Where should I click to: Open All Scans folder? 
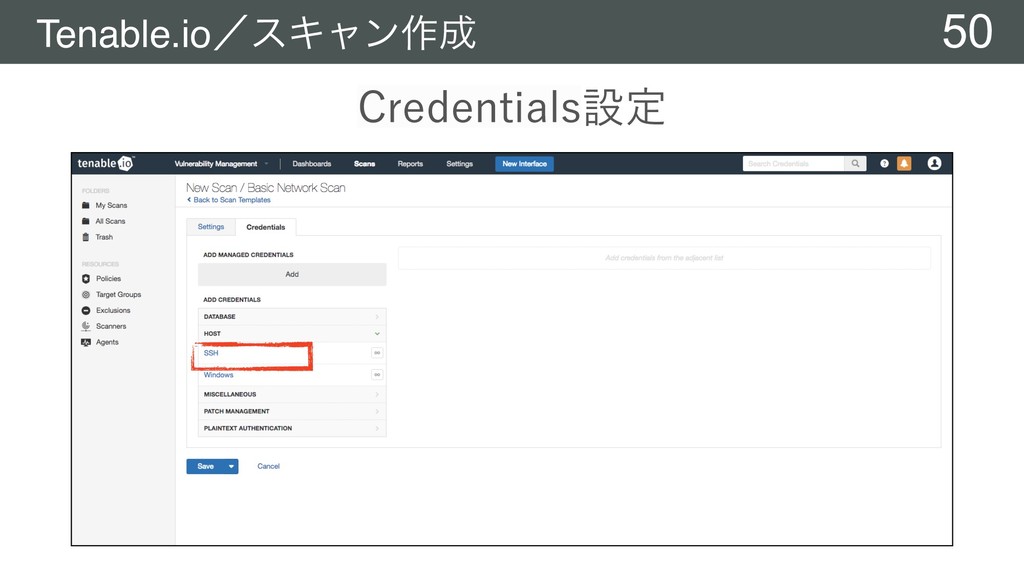pos(110,221)
